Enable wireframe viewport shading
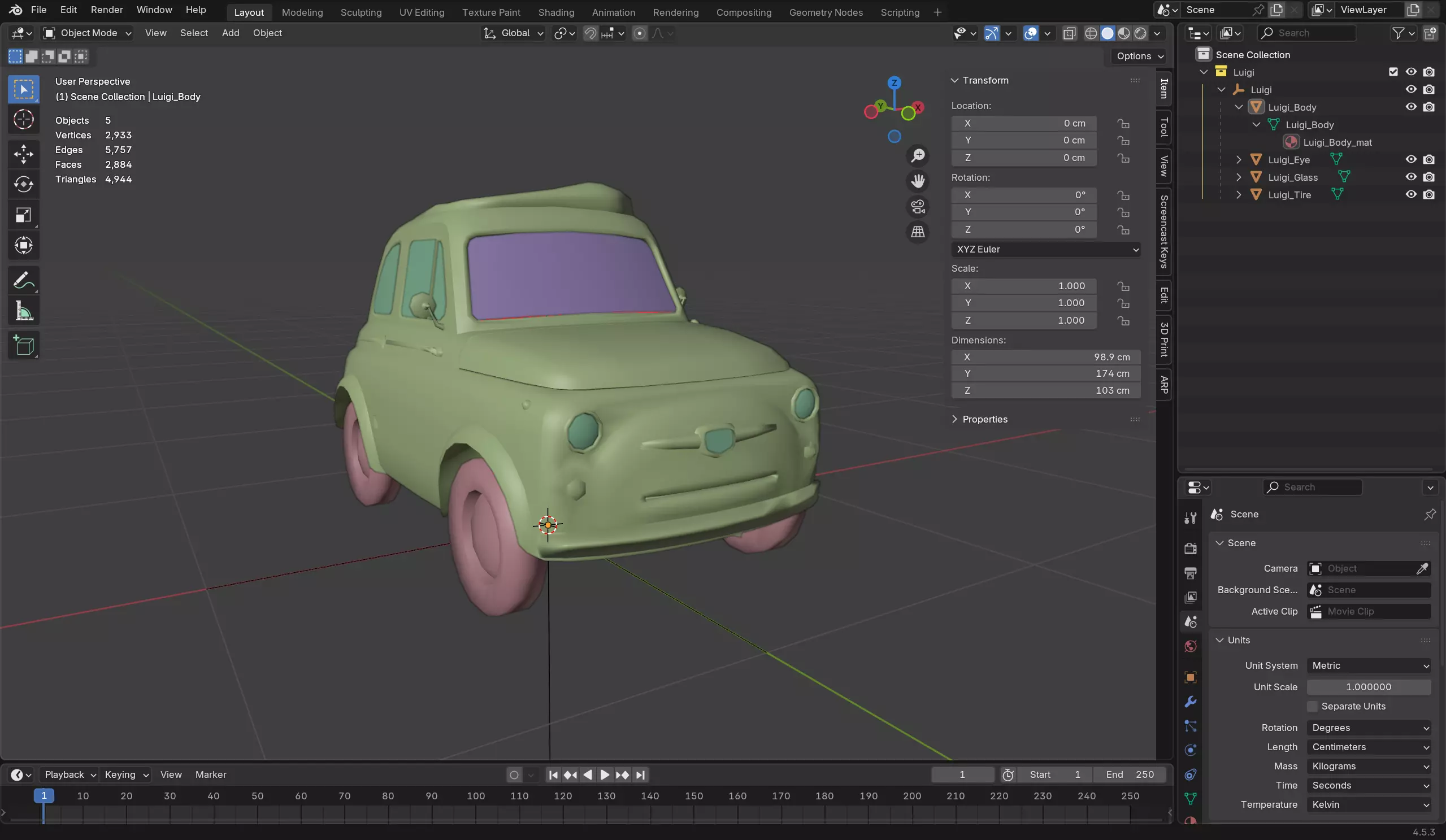 click(1091, 33)
